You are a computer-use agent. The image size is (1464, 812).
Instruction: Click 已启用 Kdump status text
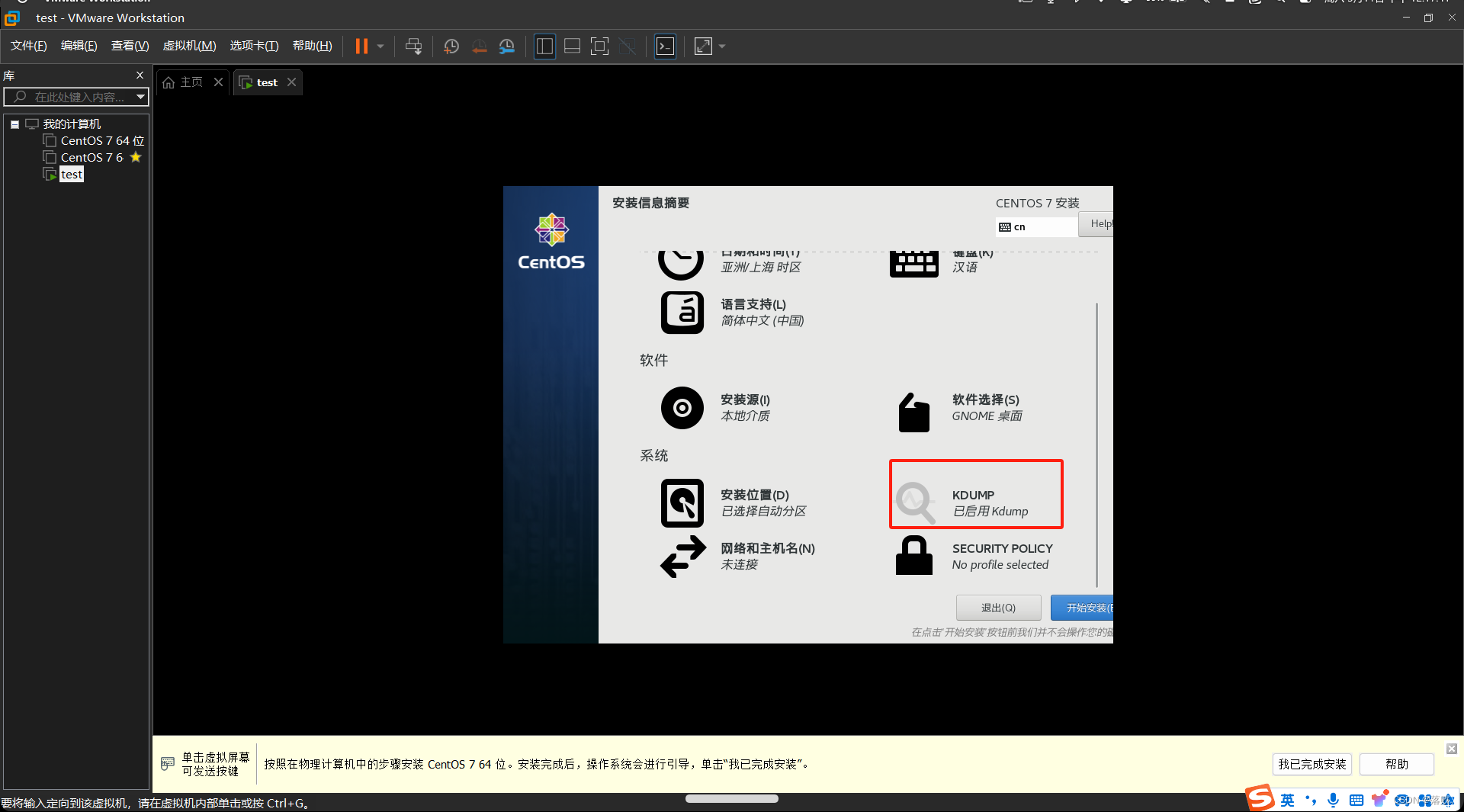(x=990, y=512)
